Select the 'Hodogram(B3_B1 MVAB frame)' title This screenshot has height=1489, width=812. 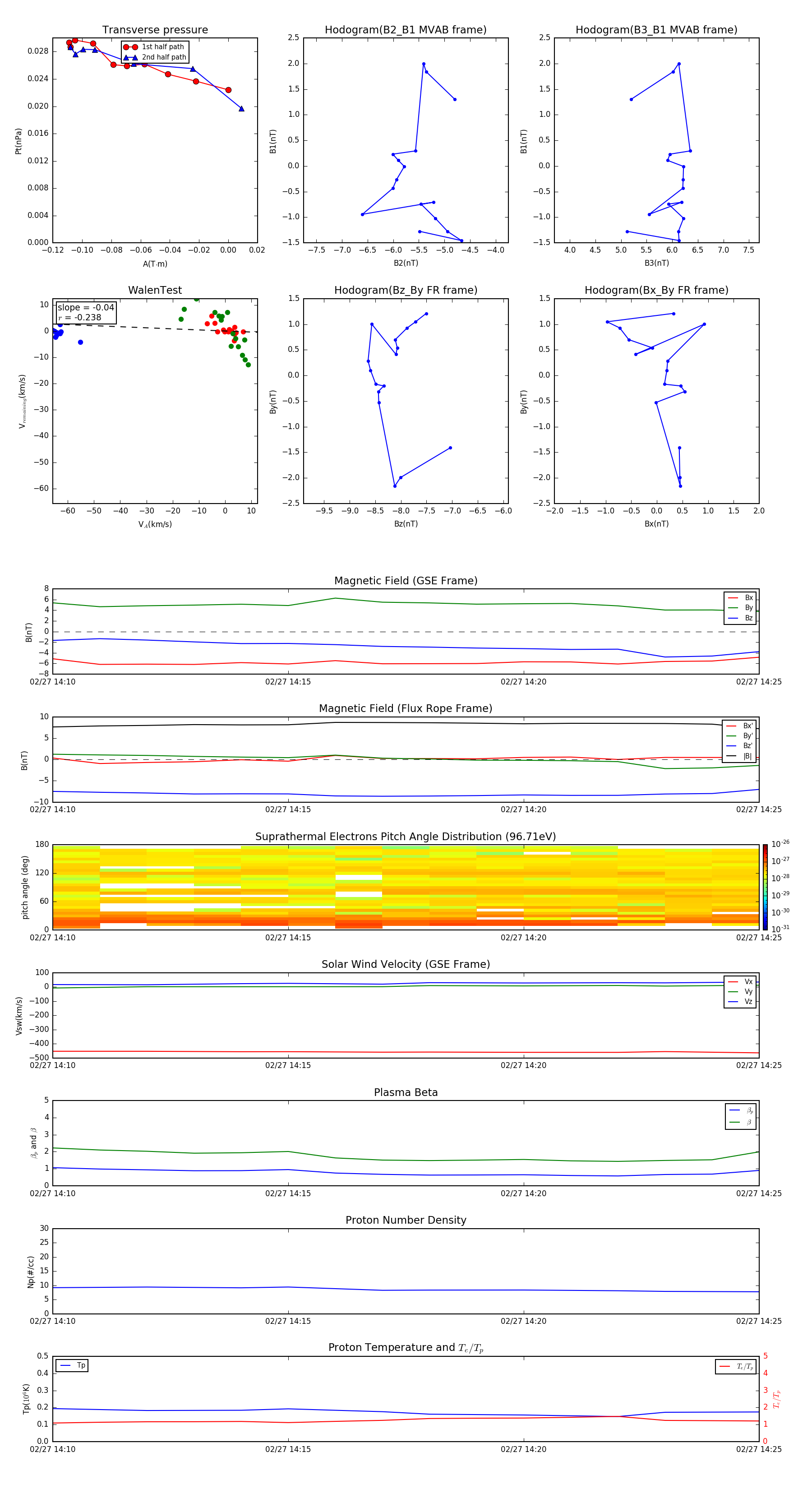656,30
